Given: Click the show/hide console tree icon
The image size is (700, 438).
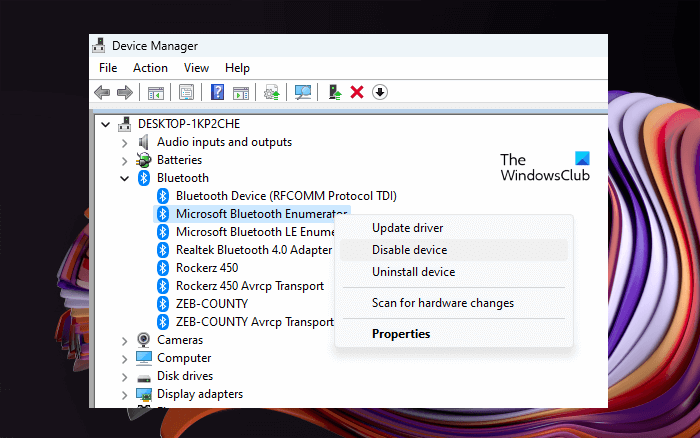Looking at the screenshot, I should point(156,93).
